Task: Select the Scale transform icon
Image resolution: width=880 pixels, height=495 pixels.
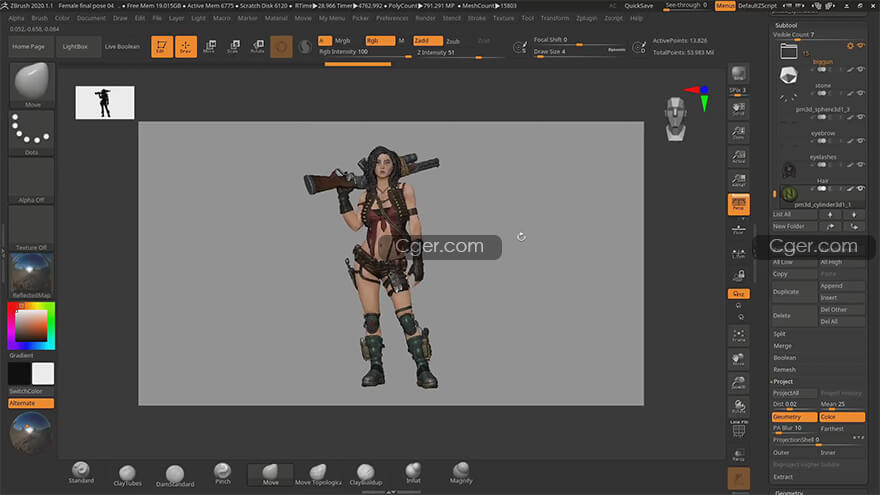Action: pos(233,47)
